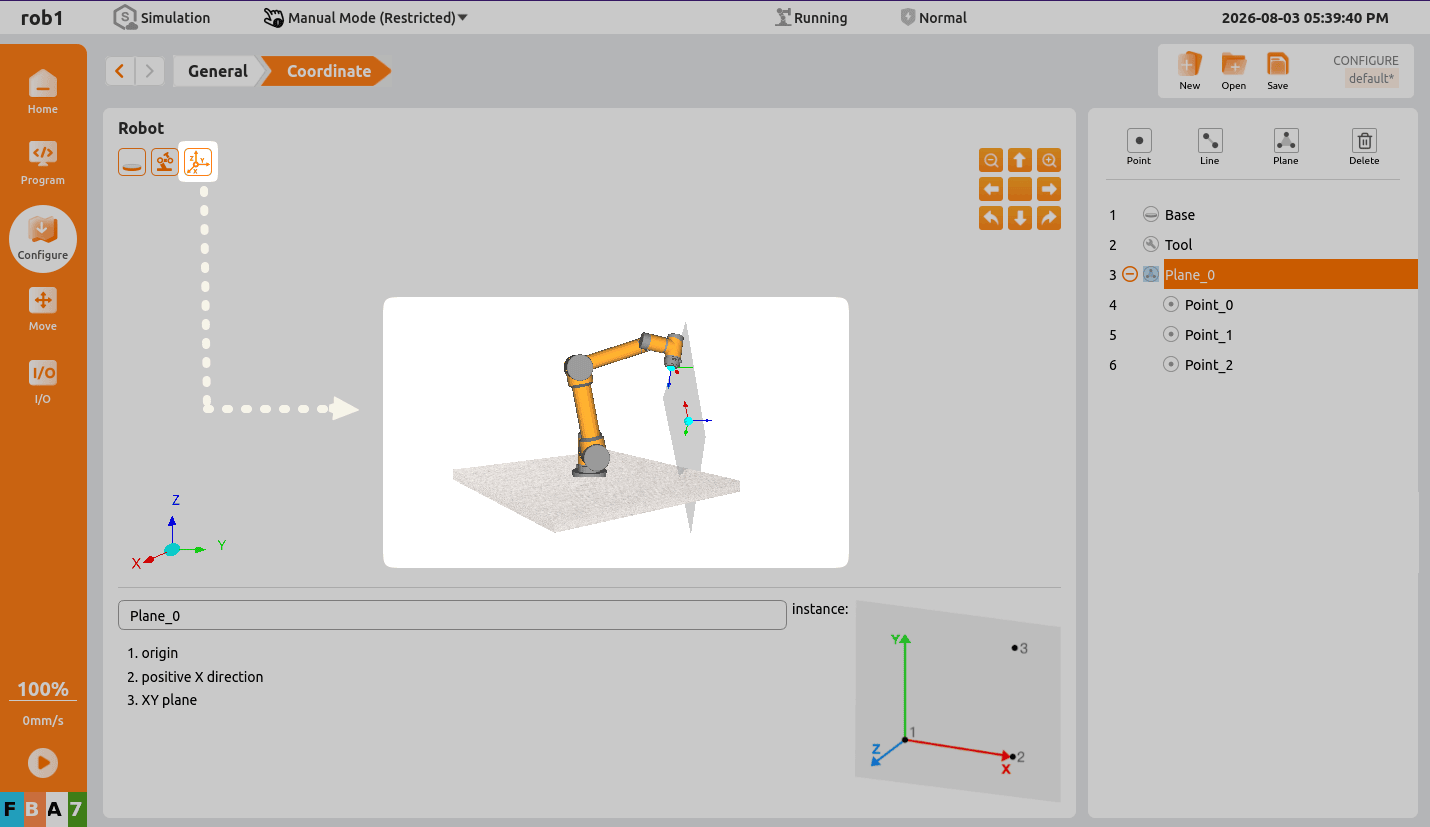This screenshot has width=1430, height=827.
Task: Open the Manual Mode dropdown
Action: pyautogui.click(x=366, y=17)
